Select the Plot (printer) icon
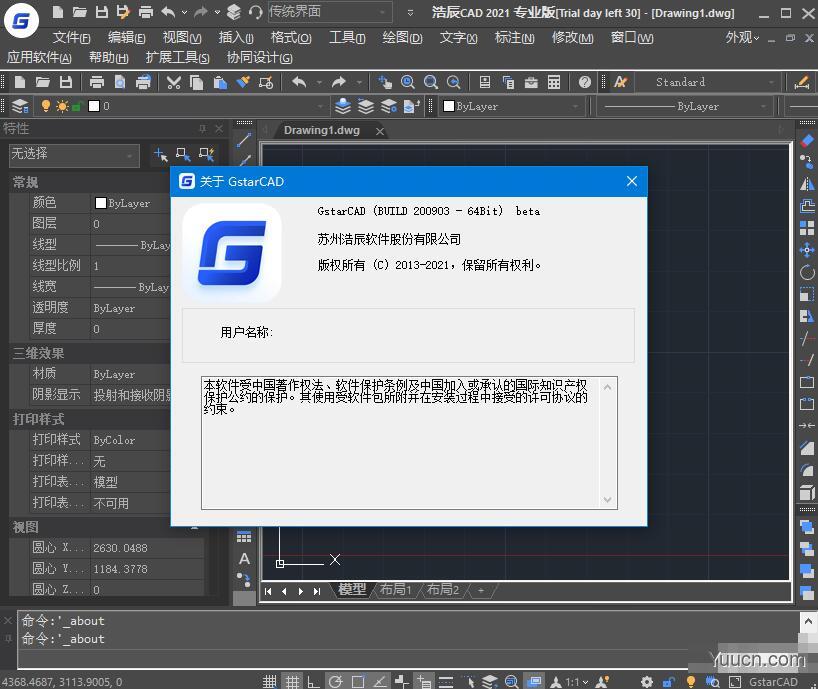The width and height of the screenshot is (818, 689). coord(98,82)
